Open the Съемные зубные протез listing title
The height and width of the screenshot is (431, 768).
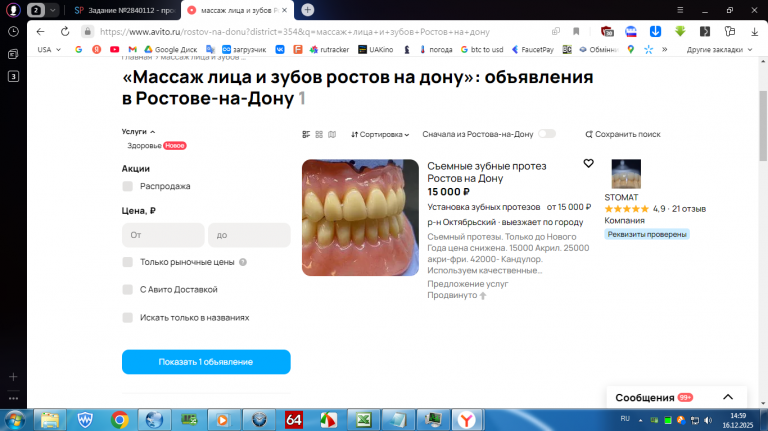click(486, 172)
